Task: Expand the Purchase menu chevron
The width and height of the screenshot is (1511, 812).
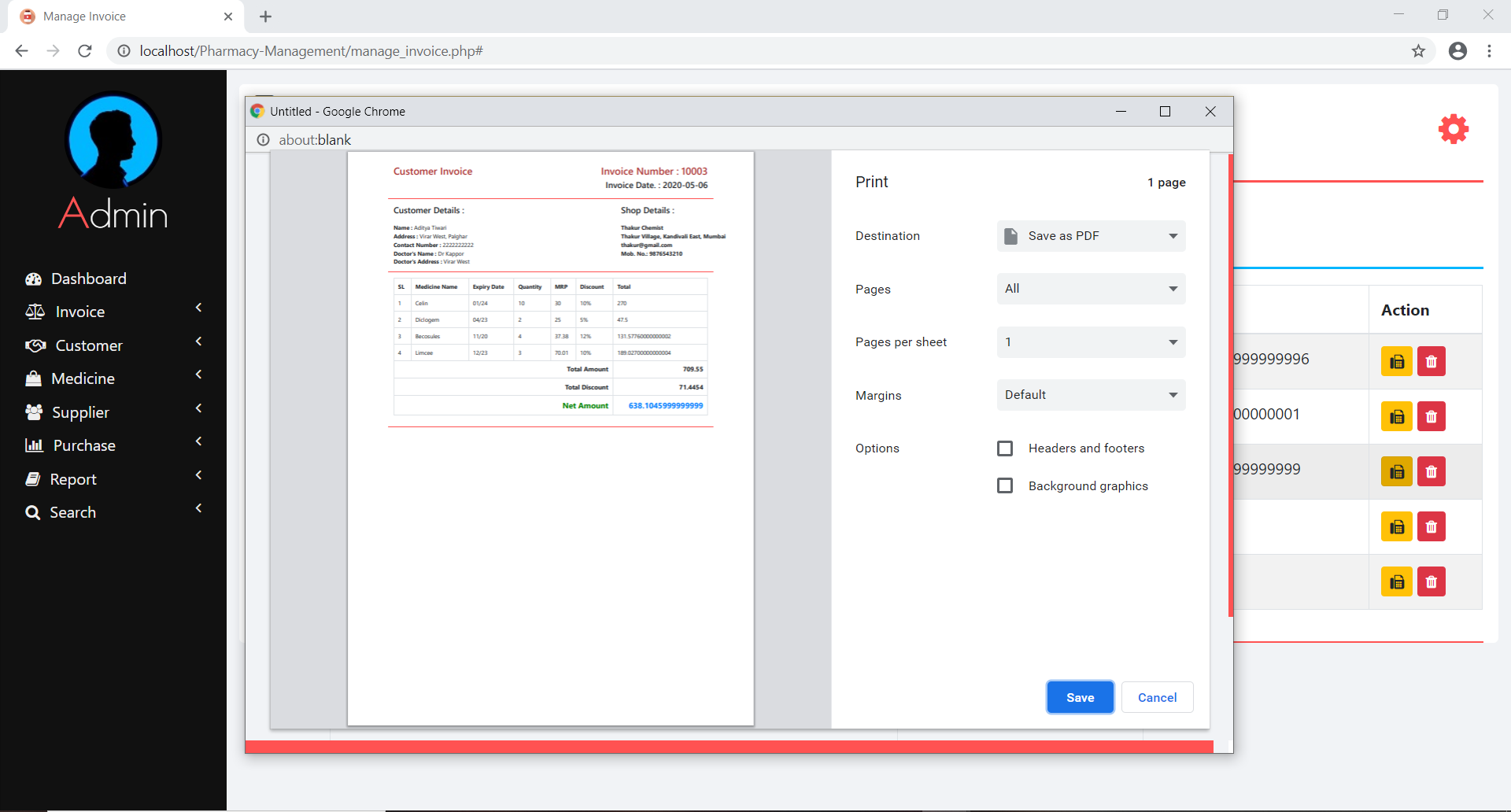Action: coord(199,441)
